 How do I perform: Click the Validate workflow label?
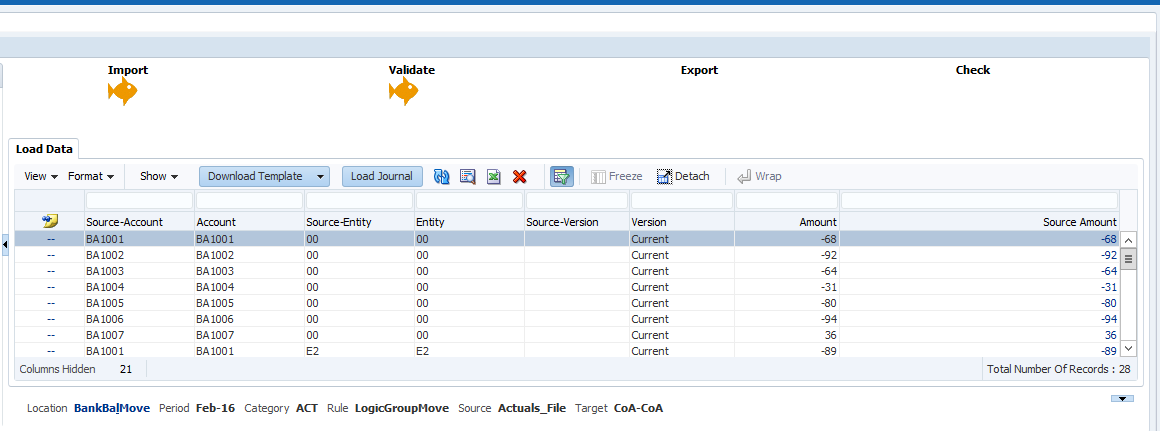click(412, 70)
